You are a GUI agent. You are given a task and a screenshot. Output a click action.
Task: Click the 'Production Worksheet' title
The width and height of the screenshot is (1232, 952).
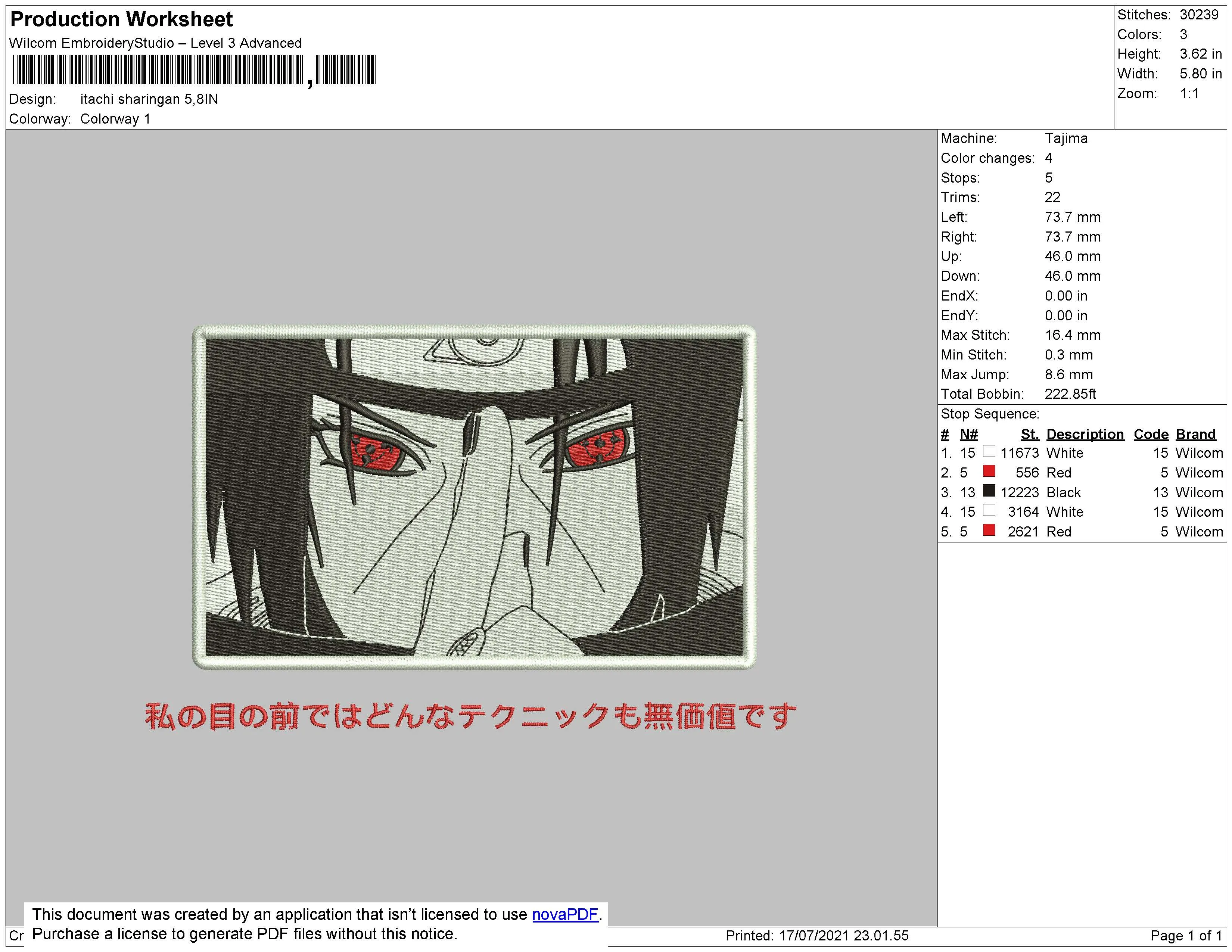(x=121, y=19)
